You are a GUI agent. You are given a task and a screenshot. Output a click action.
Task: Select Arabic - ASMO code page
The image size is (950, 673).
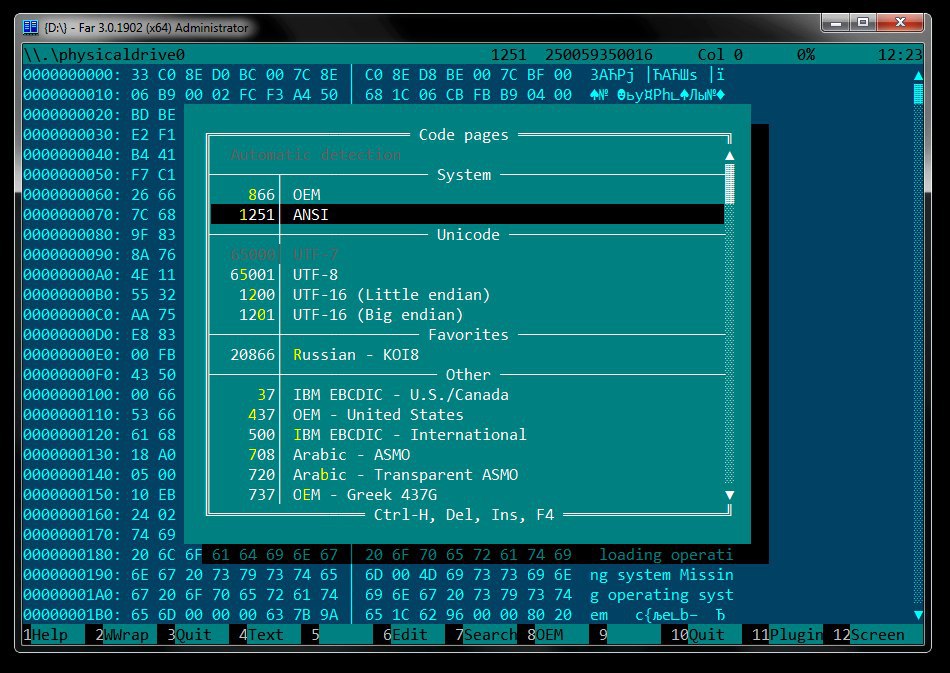click(467, 454)
